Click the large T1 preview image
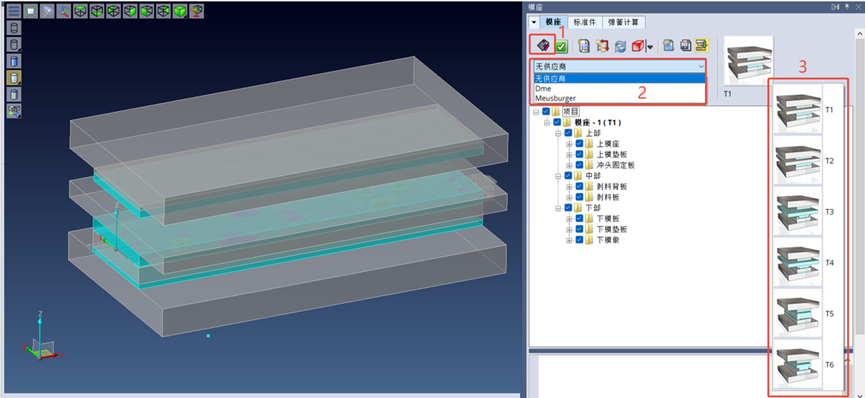Screen dimensions: 865x398 tap(748, 61)
